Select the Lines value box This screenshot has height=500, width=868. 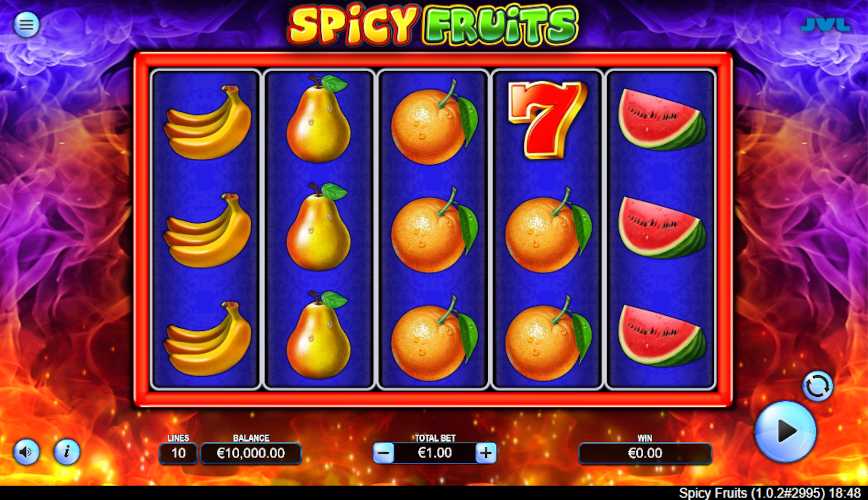tap(178, 453)
